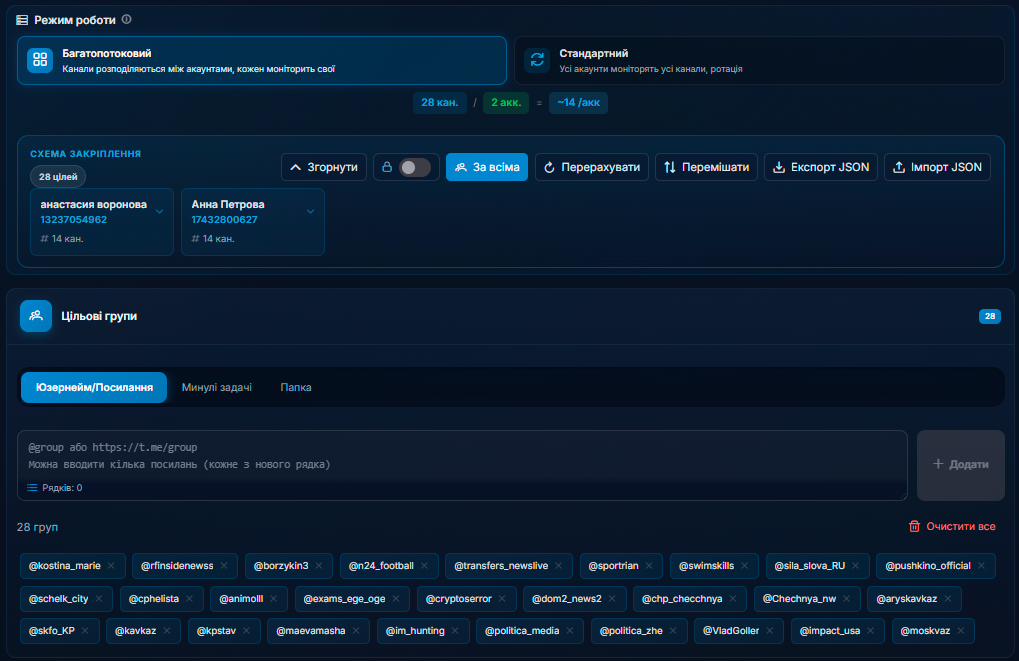Delete @exams_ege_oge from the groups
Screen dimensions: 1019x661
396,599
